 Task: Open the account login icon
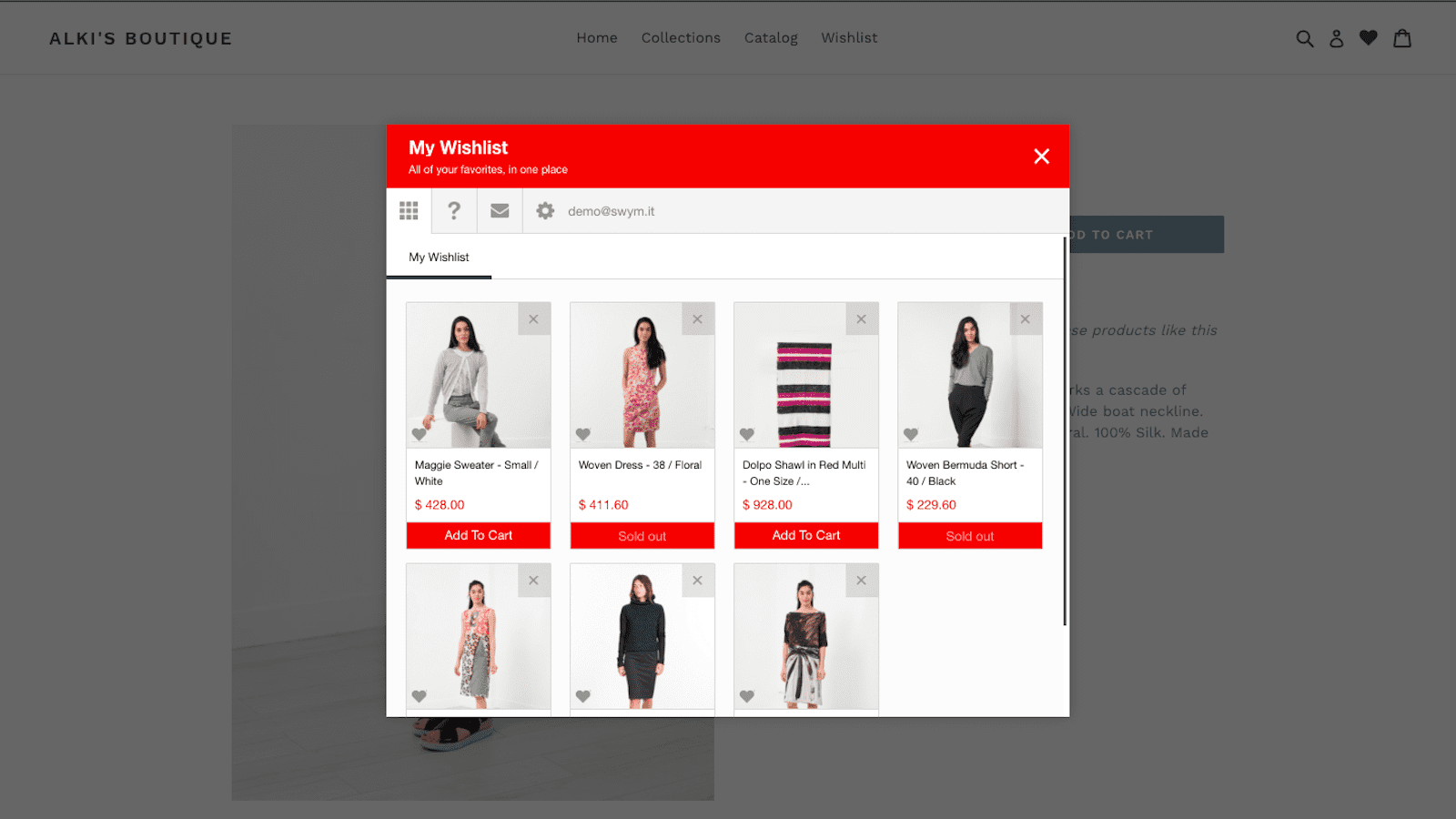click(x=1337, y=38)
